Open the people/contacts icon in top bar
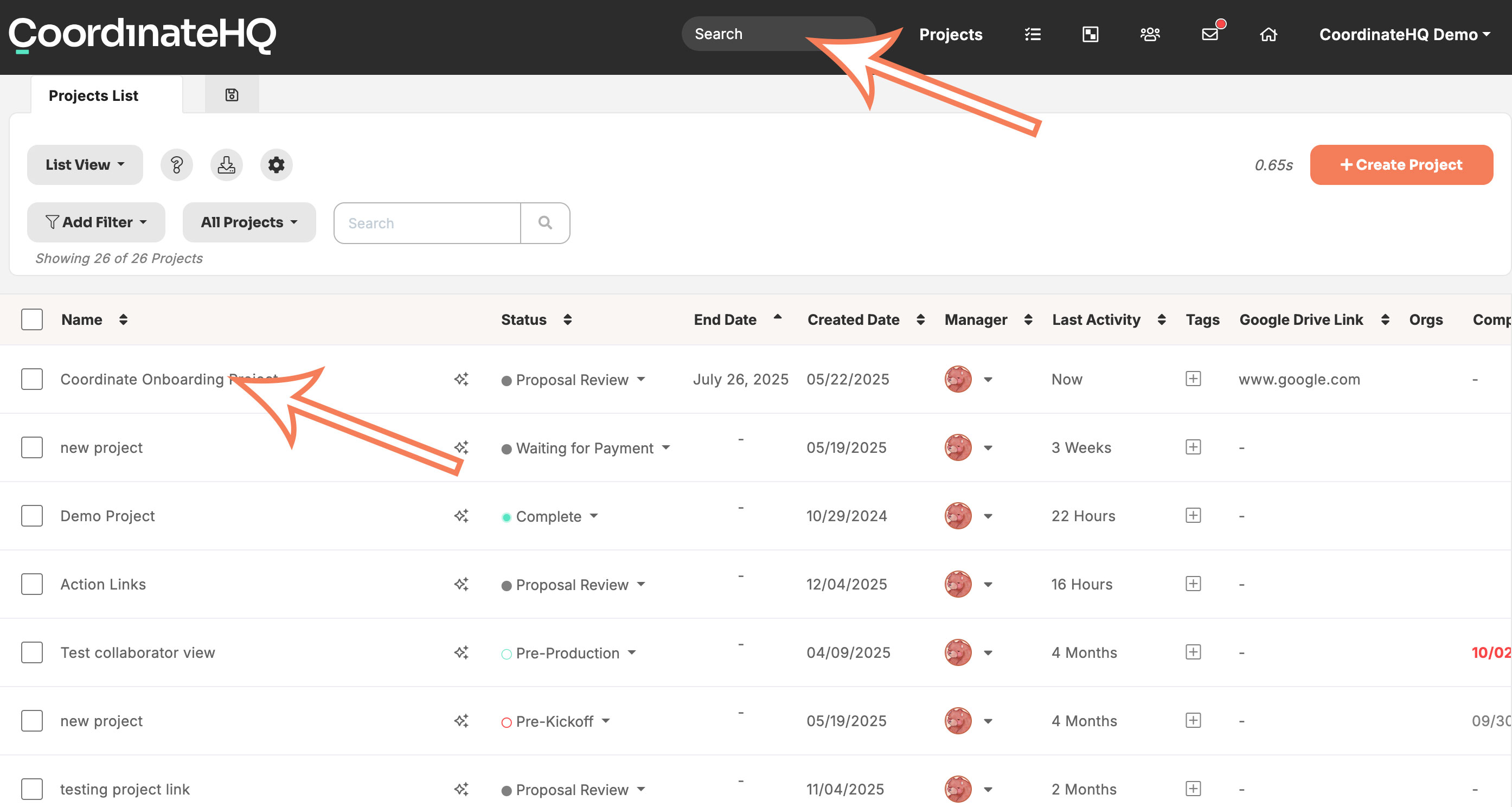This screenshot has height=807, width=1512. pyautogui.click(x=1150, y=35)
